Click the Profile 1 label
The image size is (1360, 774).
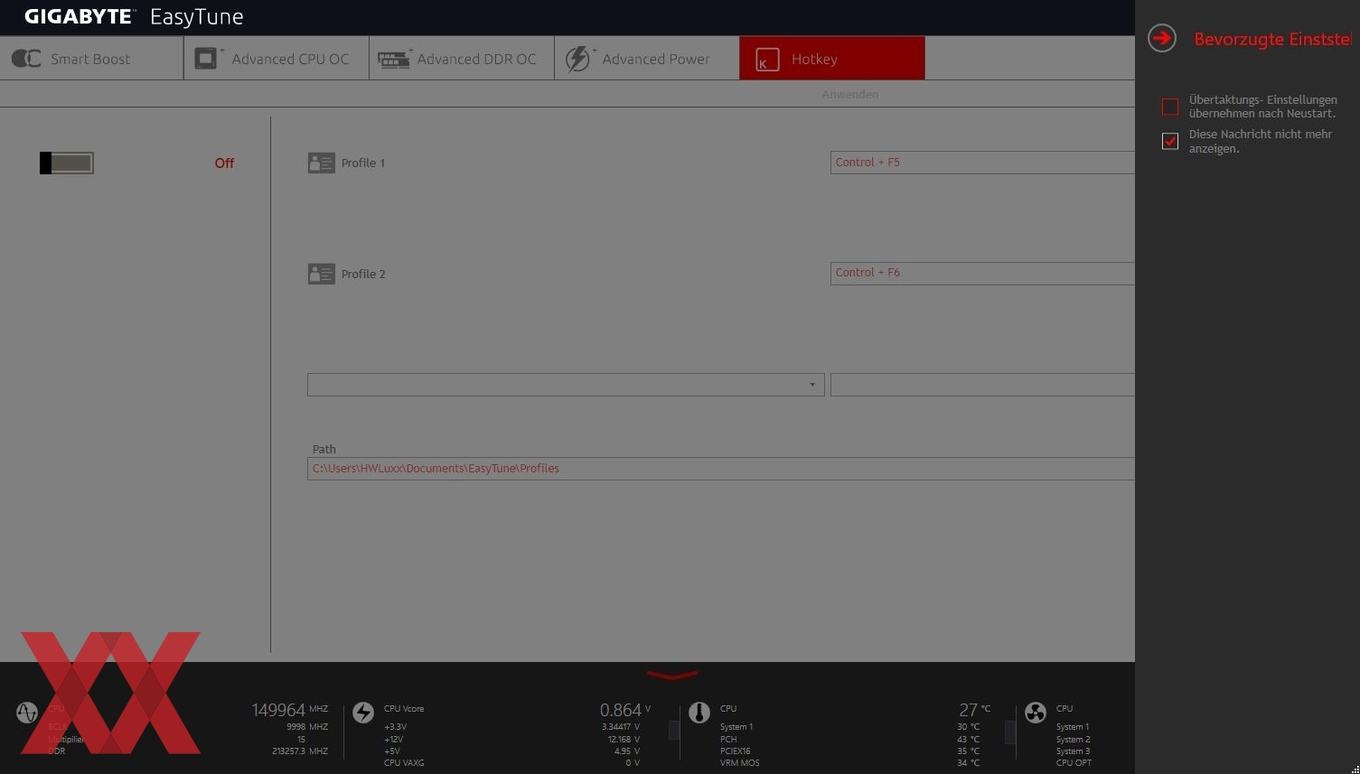point(363,163)
